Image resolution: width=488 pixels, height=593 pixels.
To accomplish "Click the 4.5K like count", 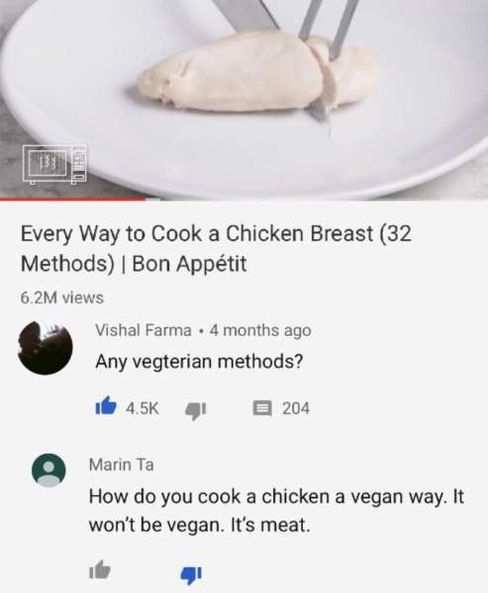I will click(142, 408).
